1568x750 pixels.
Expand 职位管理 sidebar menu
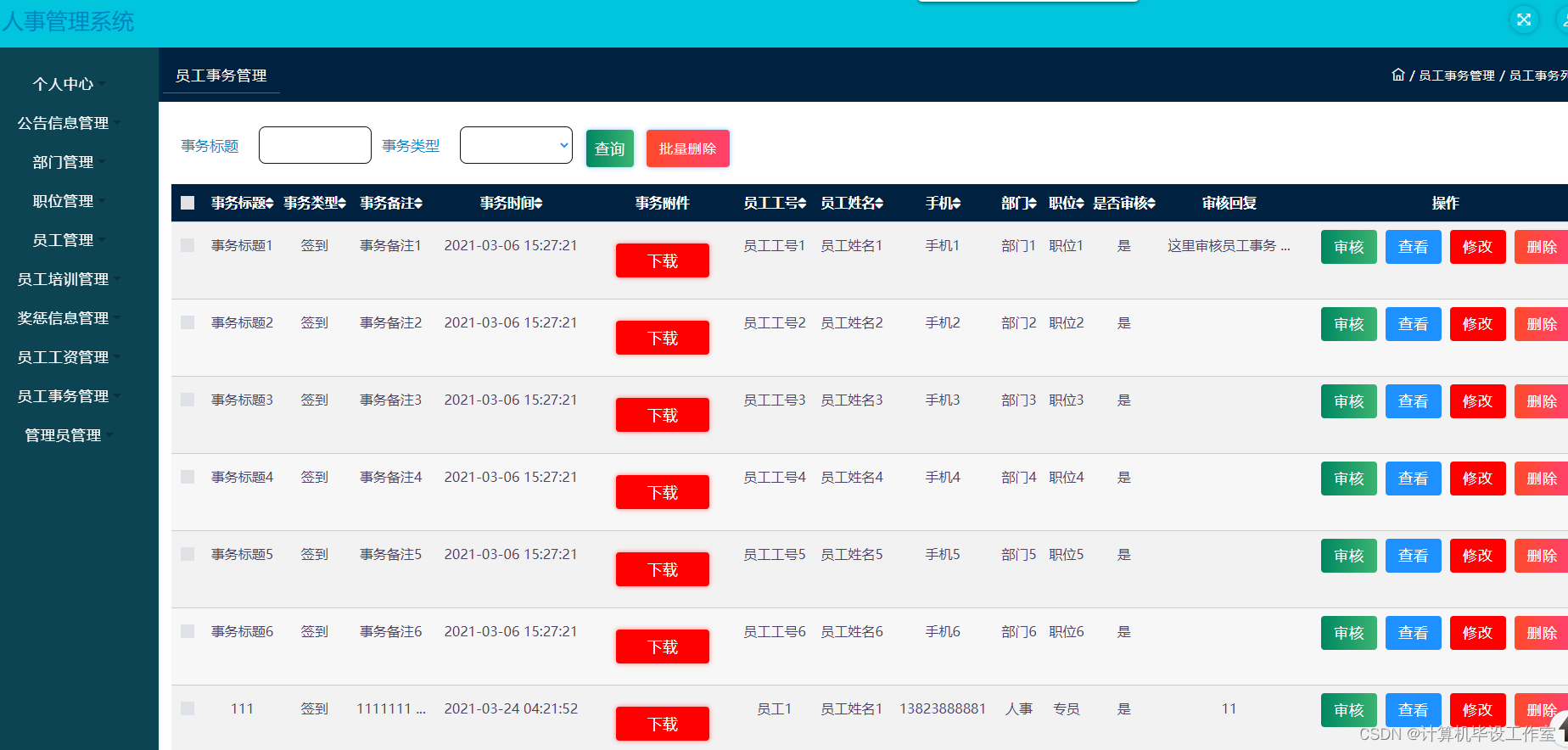click(69, 201)
